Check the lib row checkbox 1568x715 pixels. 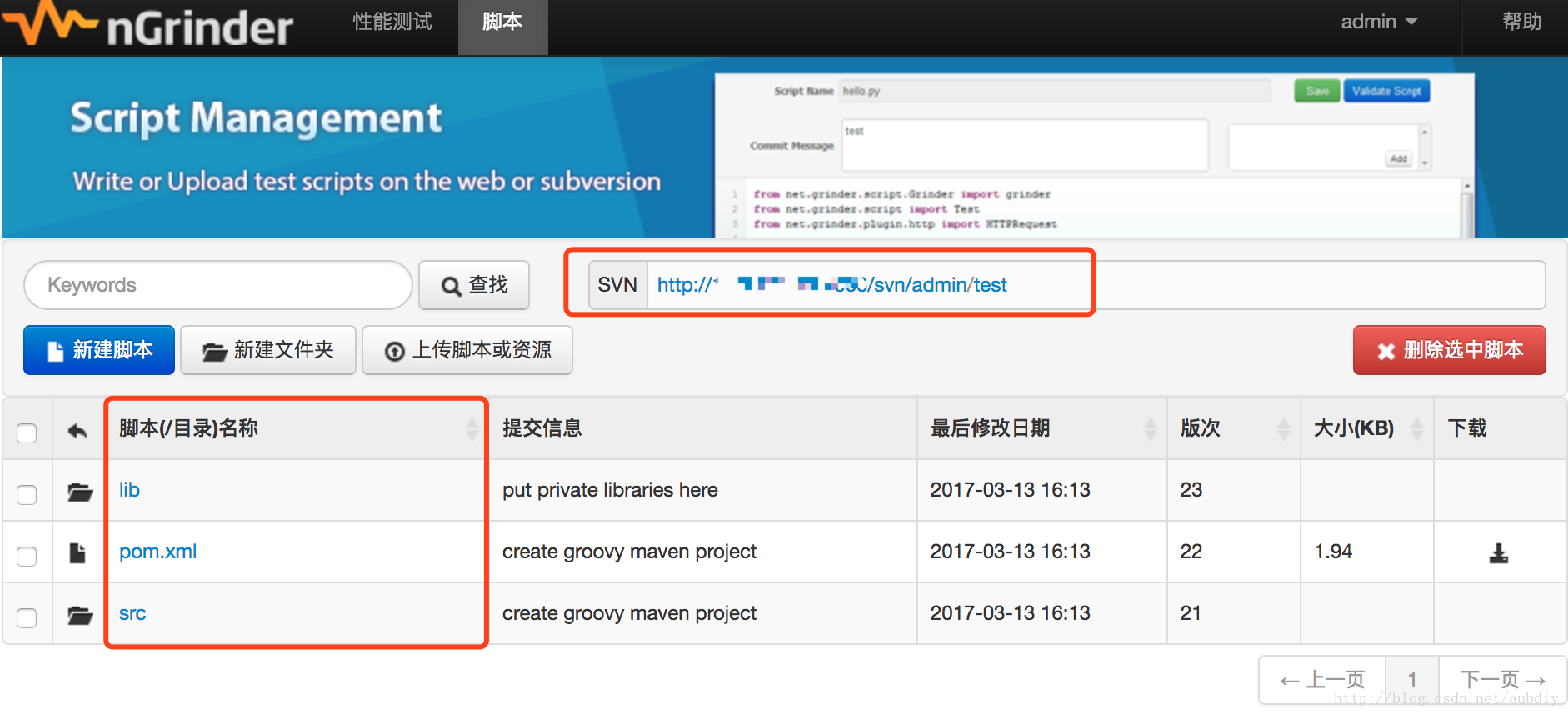click(27, 494)
